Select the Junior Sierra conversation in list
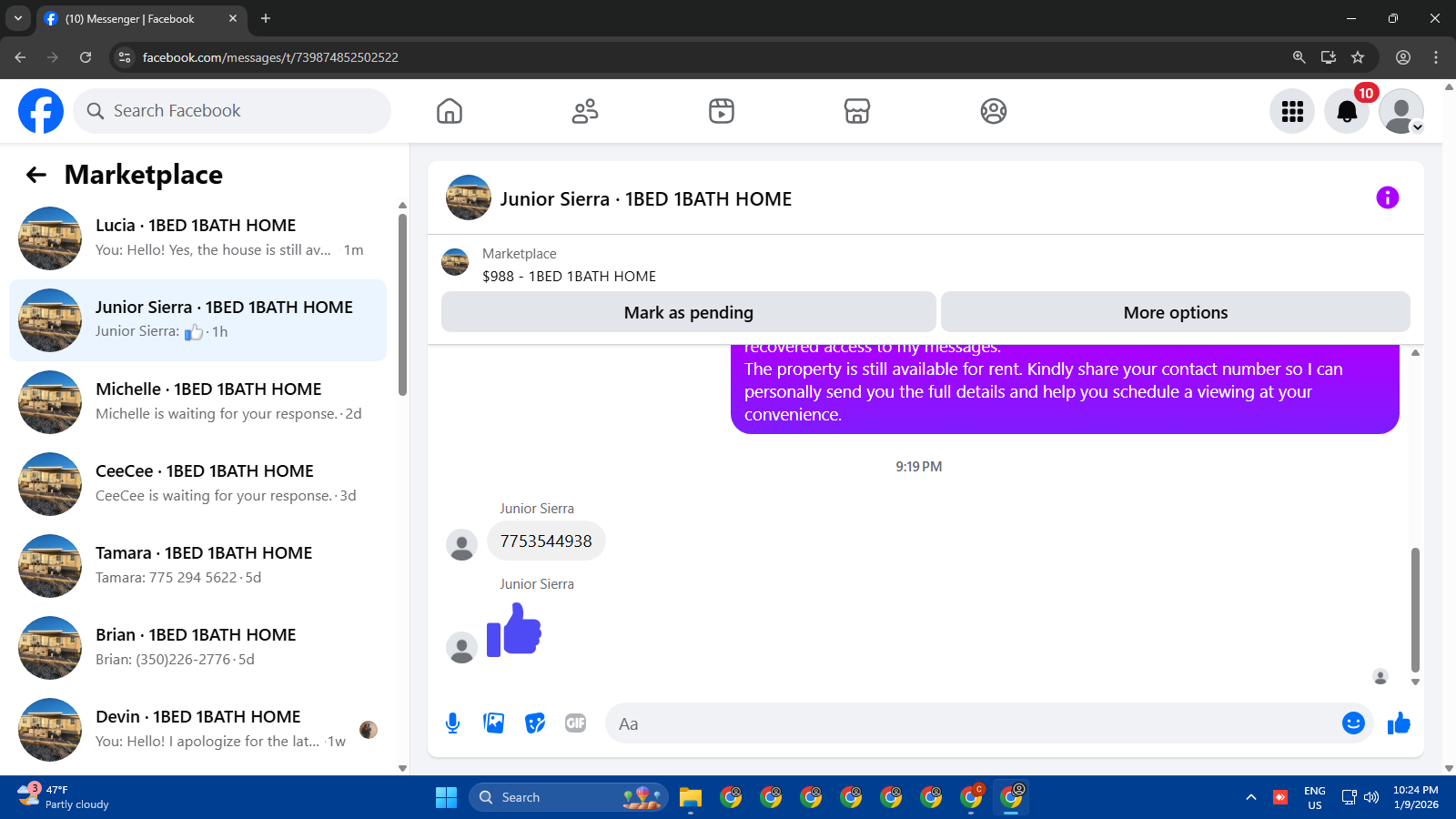Image resolution: width=1456 pixels, height=819 pixels. tap(197, 320)
